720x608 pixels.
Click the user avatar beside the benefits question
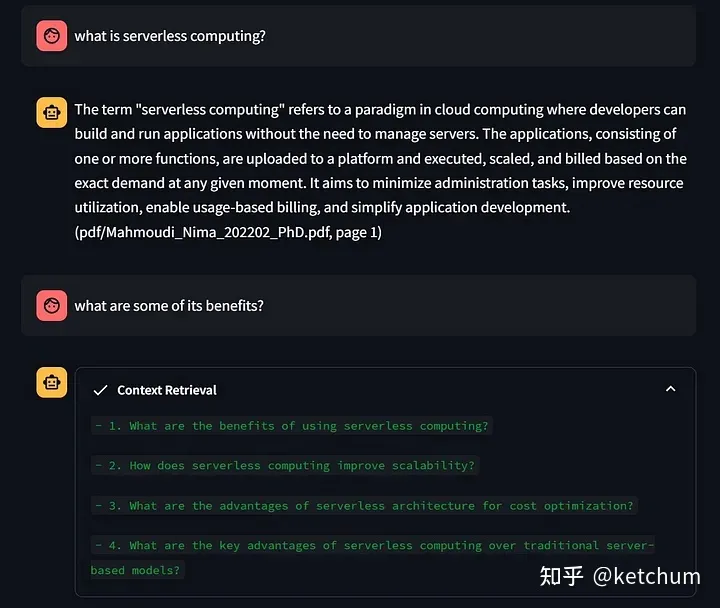(51, 306)
